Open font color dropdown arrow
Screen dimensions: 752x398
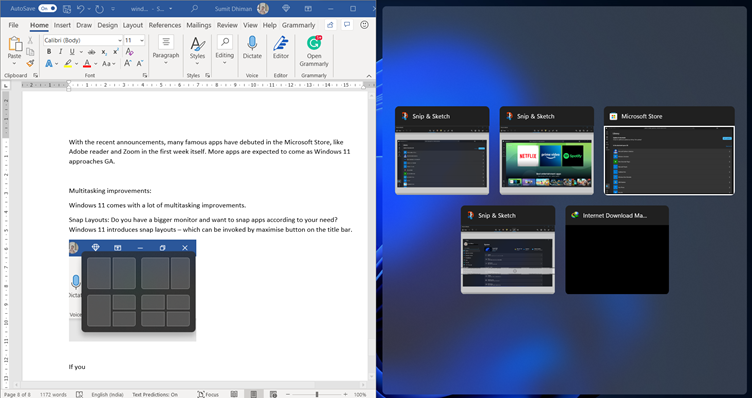(95, 63)
